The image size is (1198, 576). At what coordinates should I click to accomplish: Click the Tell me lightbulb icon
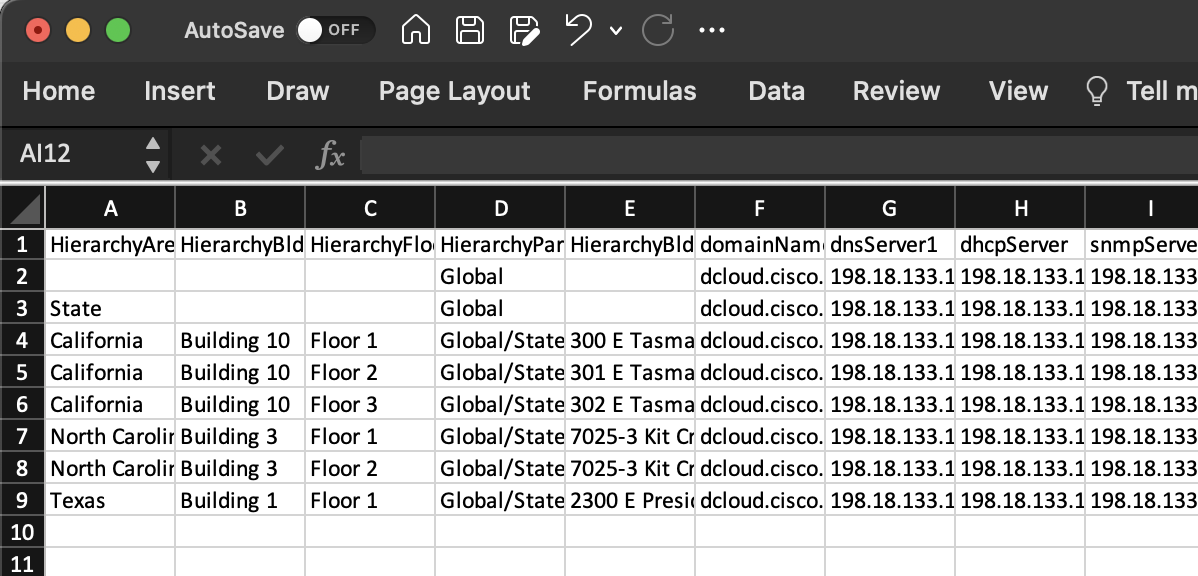pos(1097,91)
